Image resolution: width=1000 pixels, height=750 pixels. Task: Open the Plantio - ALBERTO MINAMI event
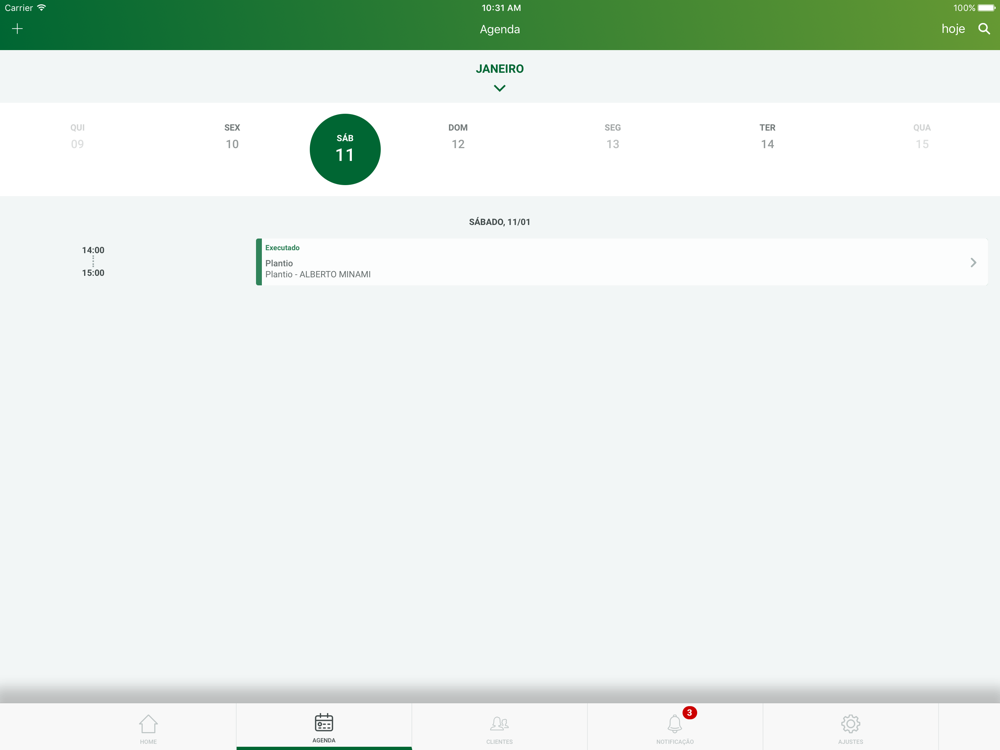(x=622, y=262)
